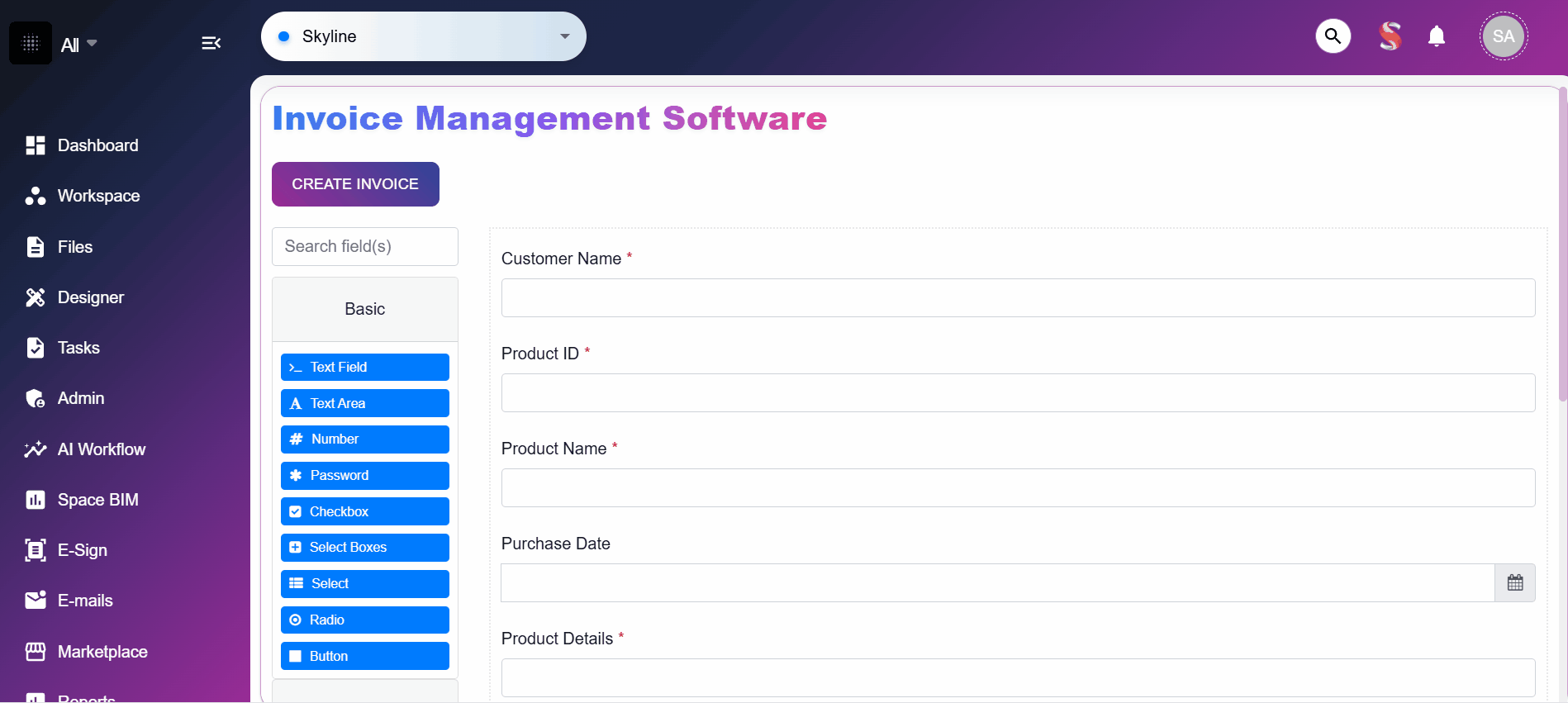Screen dimensions: 1568x703
Task: Click the Workspace sidebar icon
Action: (36, 196)
